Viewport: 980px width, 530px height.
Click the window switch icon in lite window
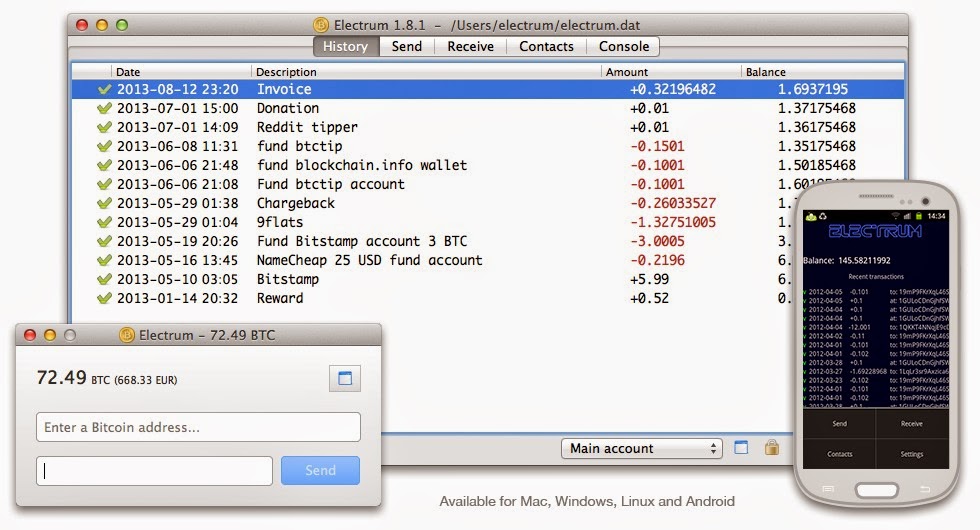[x=345, y=378]
